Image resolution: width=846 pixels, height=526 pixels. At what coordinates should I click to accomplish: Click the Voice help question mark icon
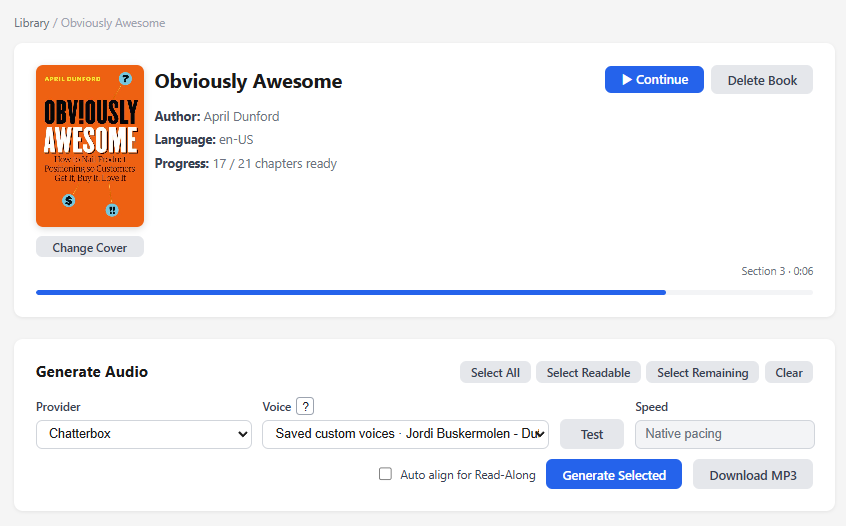[x=305, y=406]
